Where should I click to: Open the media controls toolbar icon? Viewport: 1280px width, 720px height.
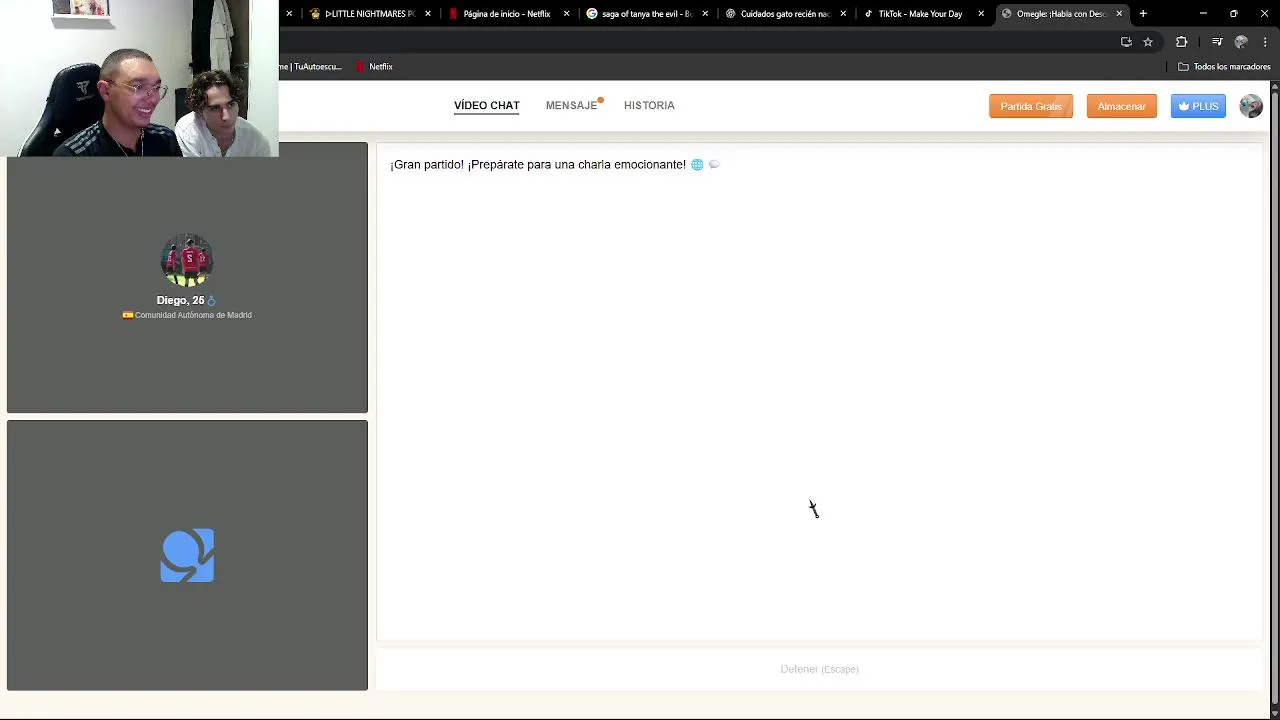(x=1217, y=42)
